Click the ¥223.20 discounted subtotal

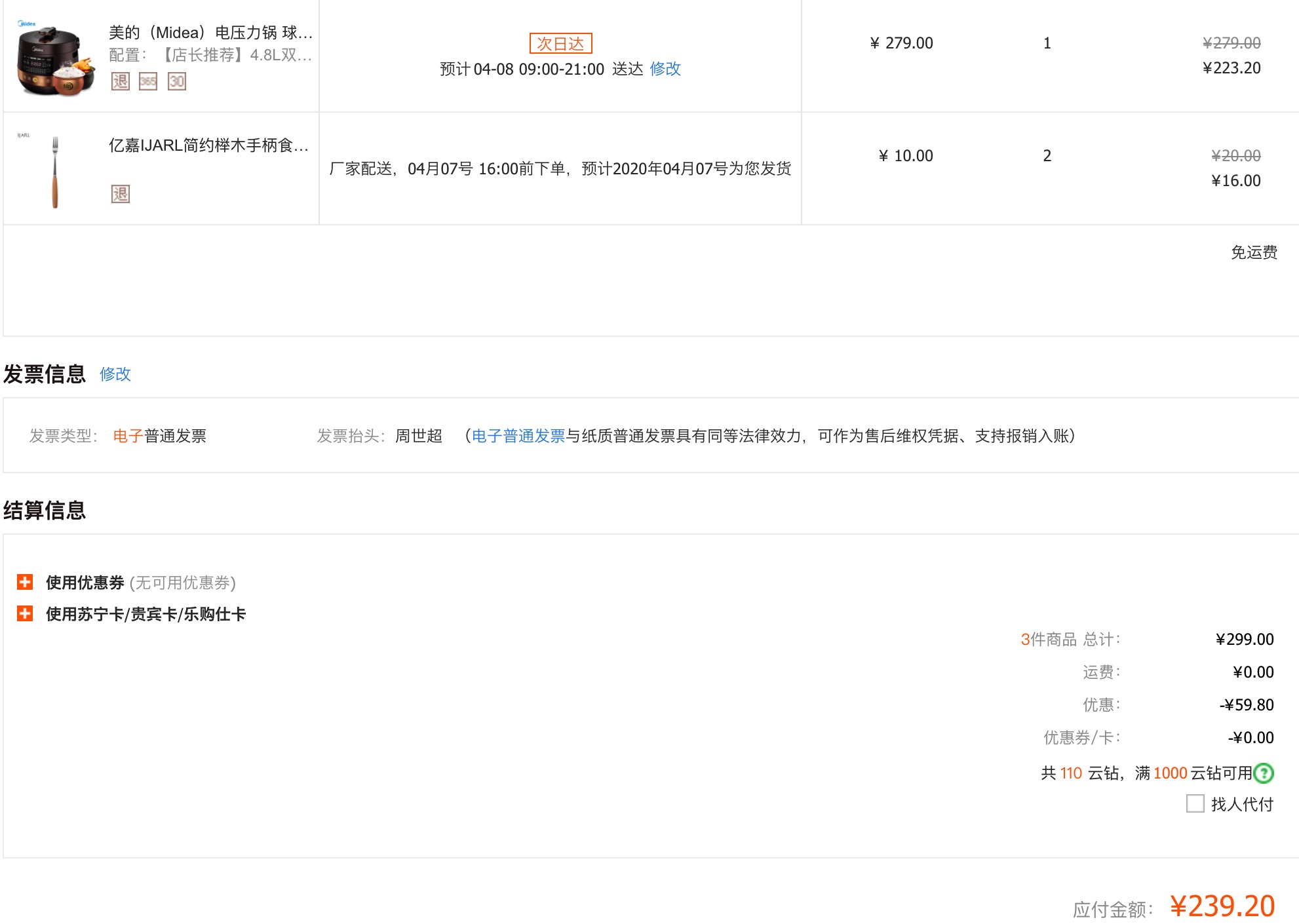point(1231,68)
